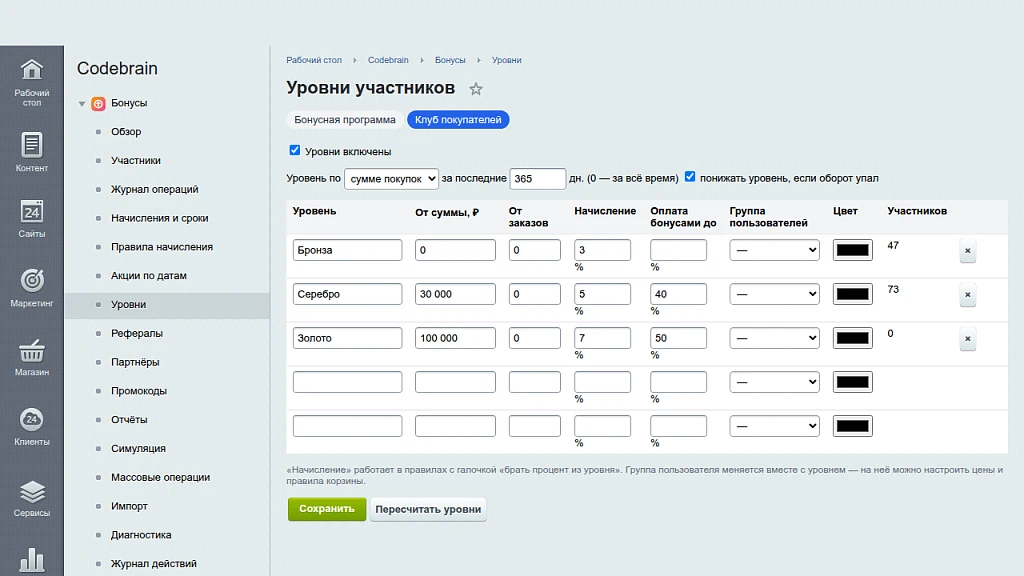Open the Клиенты section icon

pos(31,420)
